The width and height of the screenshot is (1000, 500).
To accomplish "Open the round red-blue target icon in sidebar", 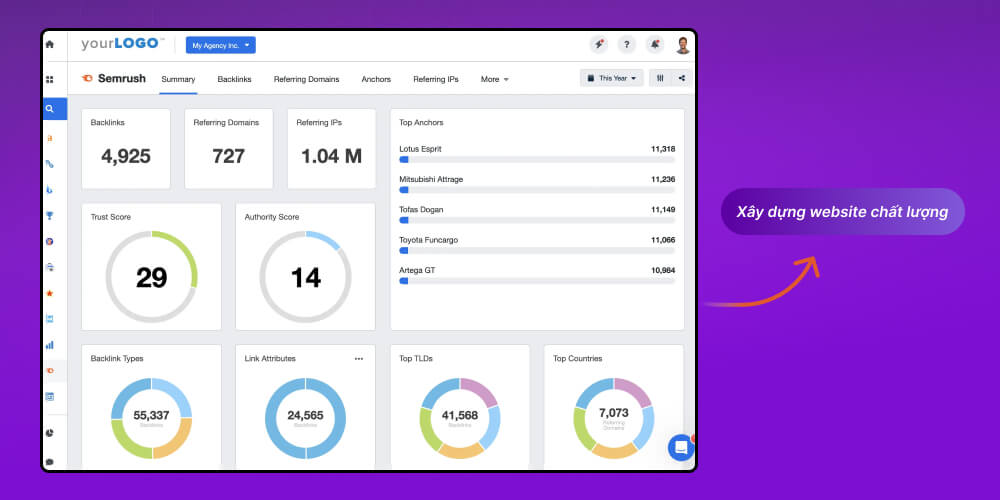I will (50, 242).
